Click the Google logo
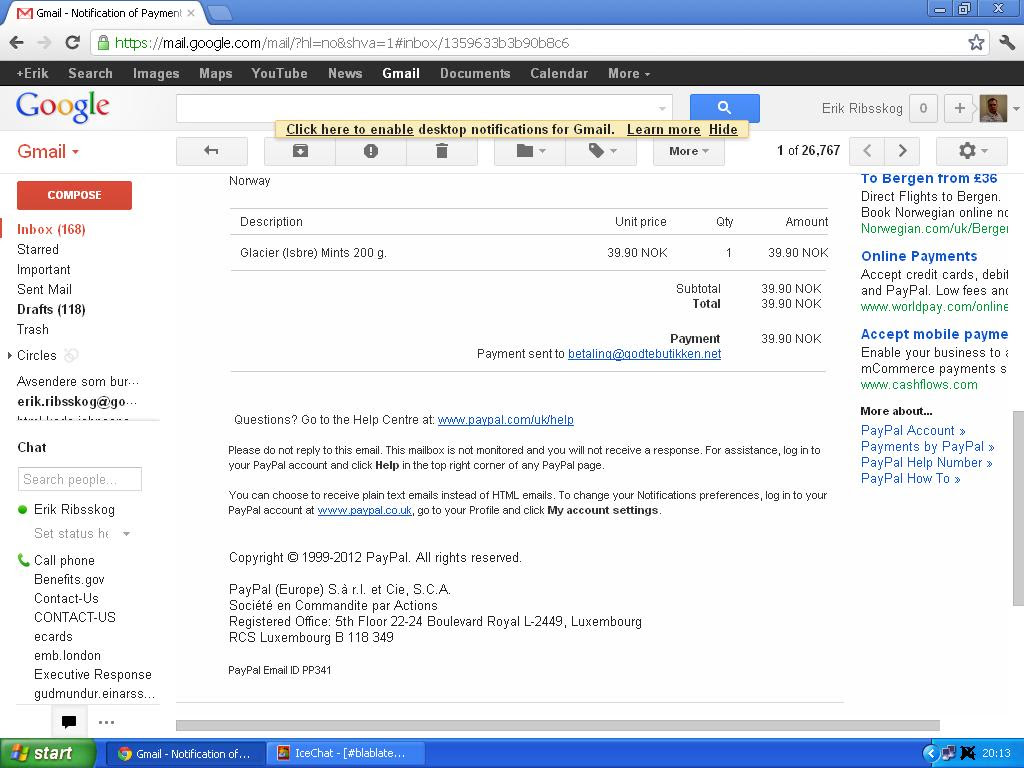 point(63,106)
